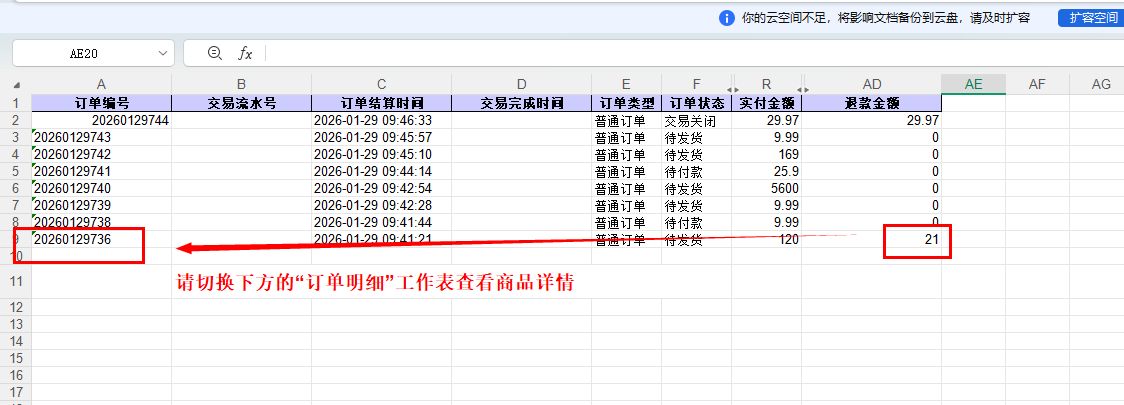
Task: Select order number cell 20260129741
Action: coord(102,171)
